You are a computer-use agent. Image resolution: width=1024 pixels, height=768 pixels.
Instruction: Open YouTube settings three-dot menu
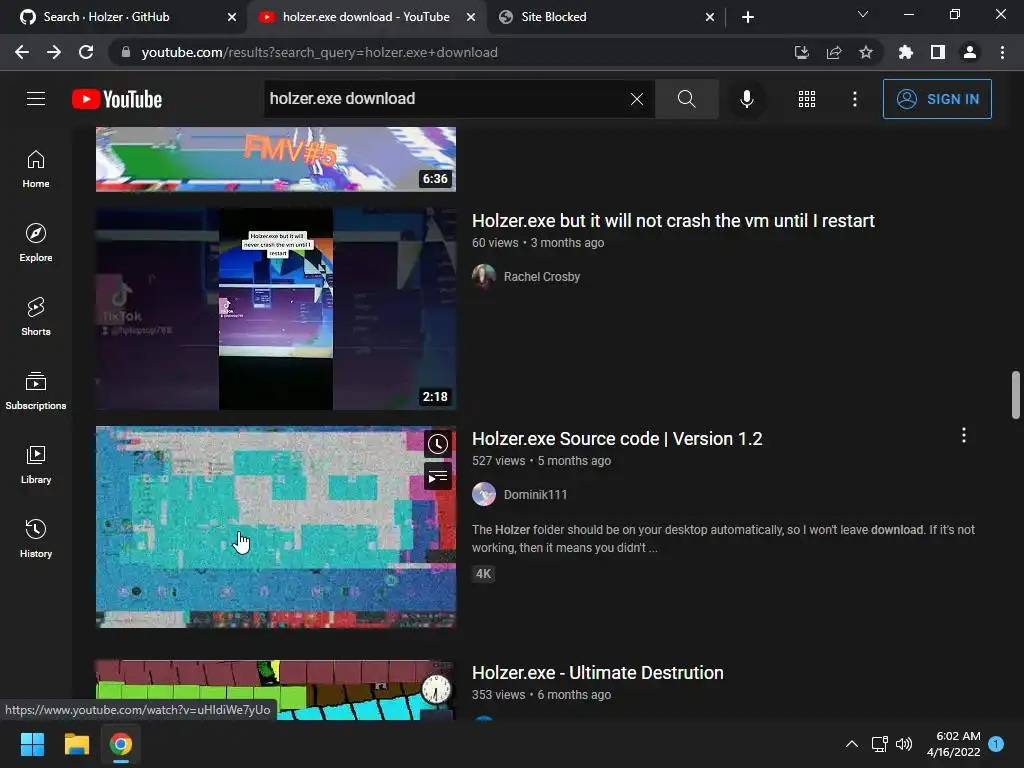pyautogui.click(x=854, y=99)
